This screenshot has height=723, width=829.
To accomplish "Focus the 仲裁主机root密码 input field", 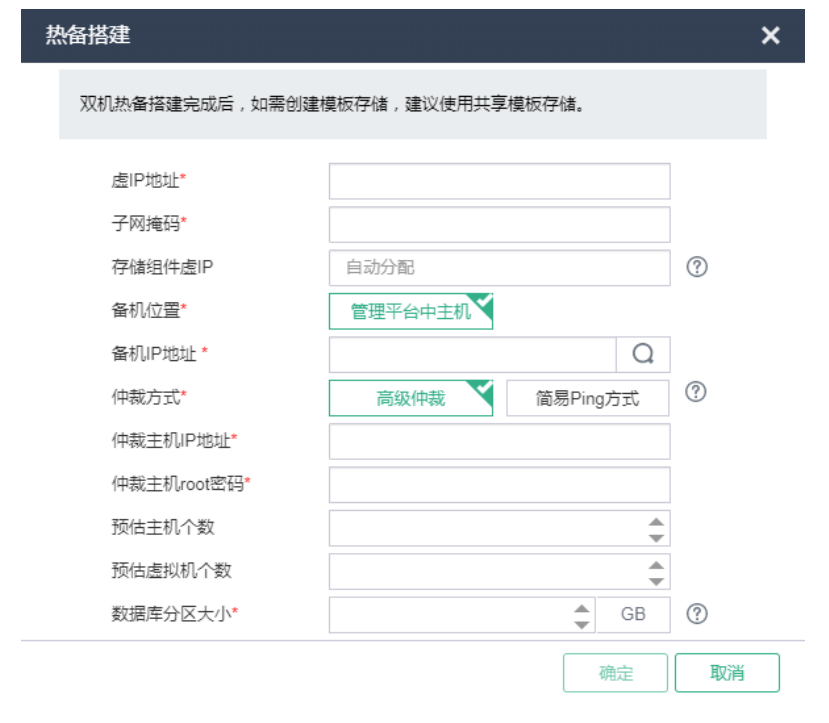I will 500,485.
